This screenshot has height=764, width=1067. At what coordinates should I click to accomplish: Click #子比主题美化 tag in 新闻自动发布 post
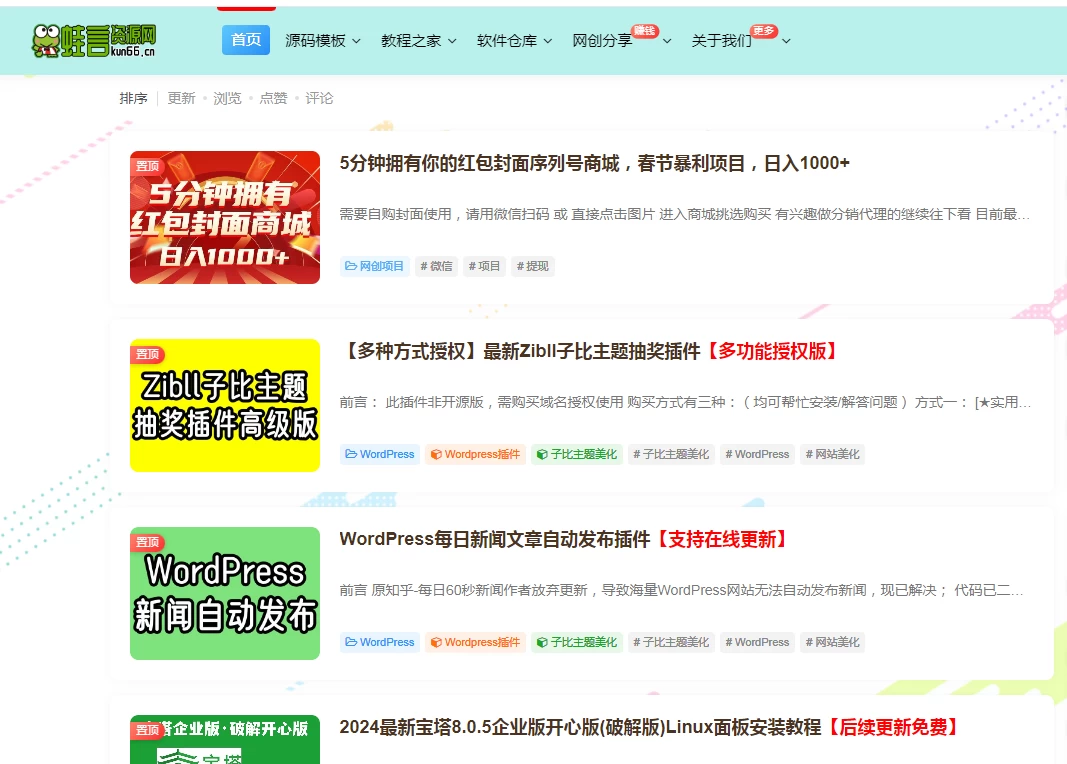[671, 642]
